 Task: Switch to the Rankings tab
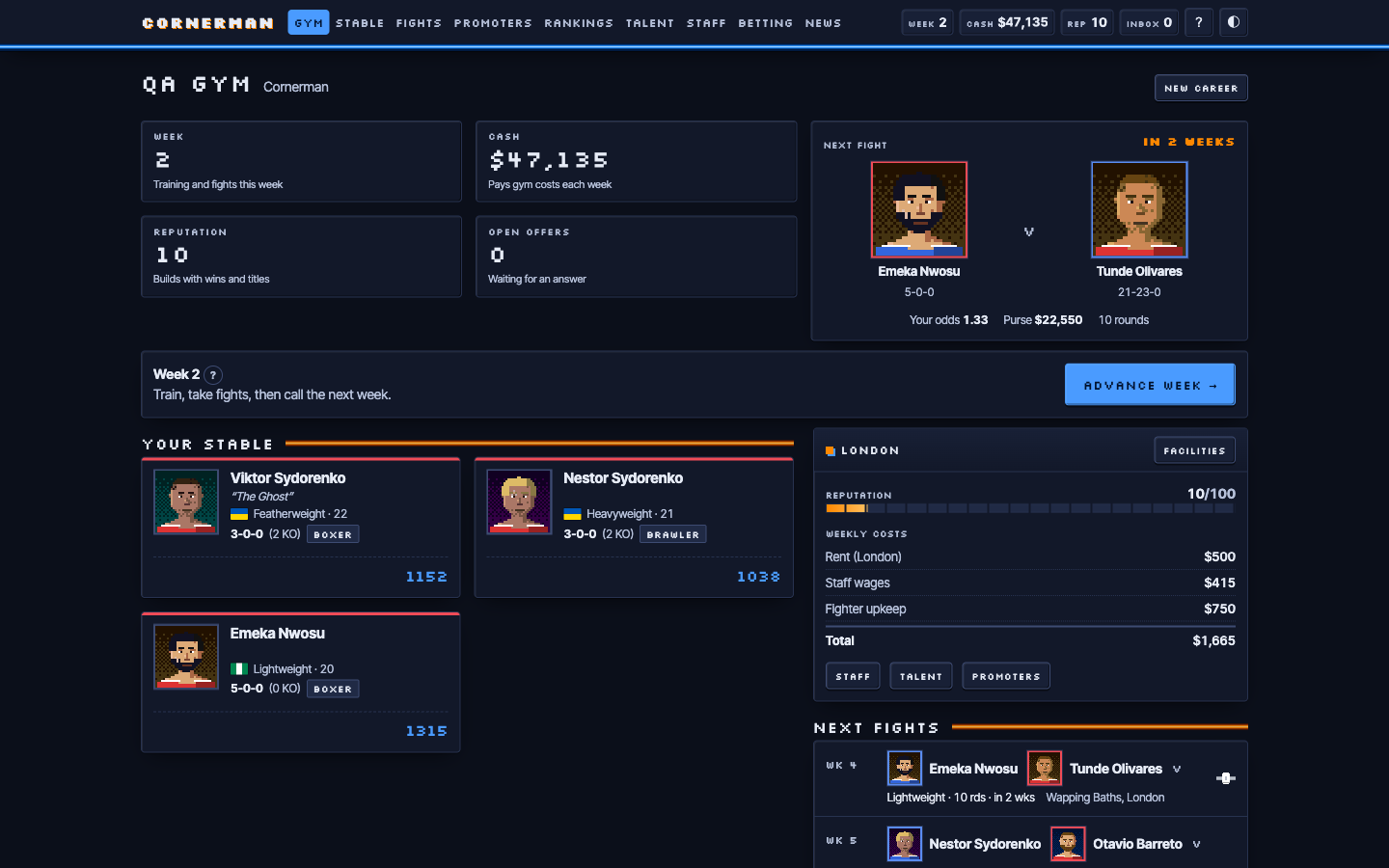coord(579,22)
